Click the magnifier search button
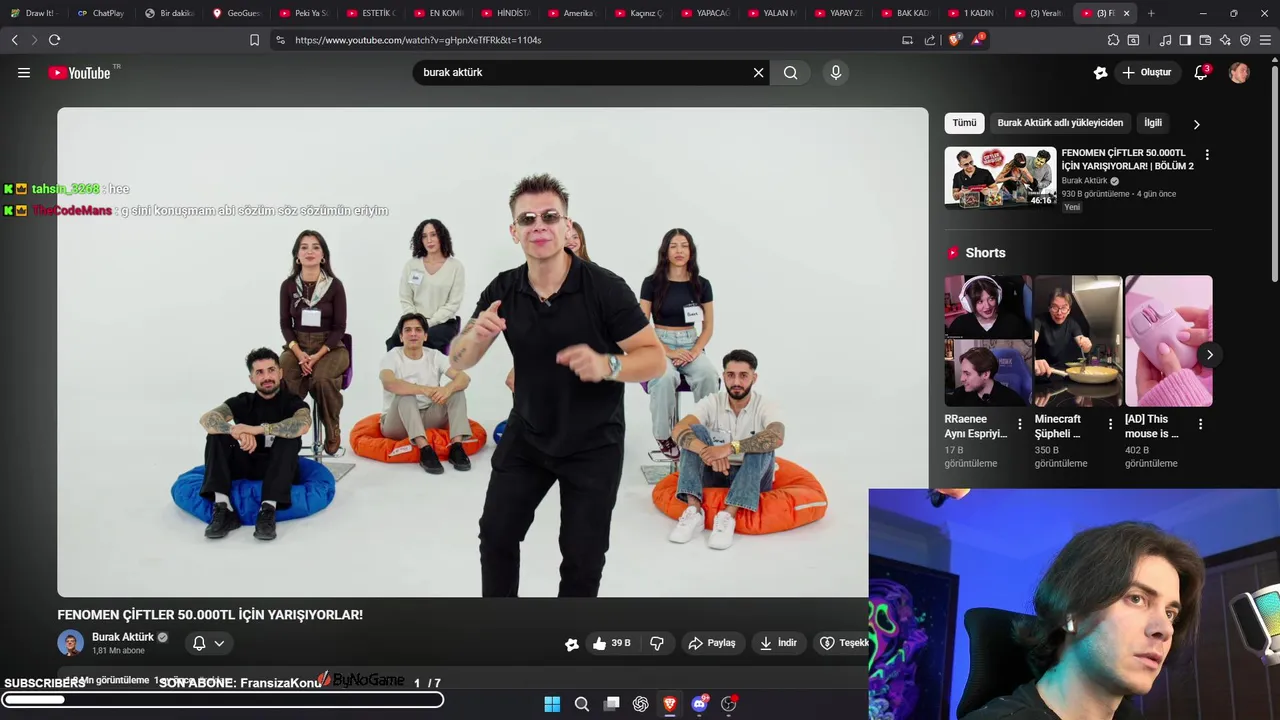The image size is (1280, 720). click(790, 72)
